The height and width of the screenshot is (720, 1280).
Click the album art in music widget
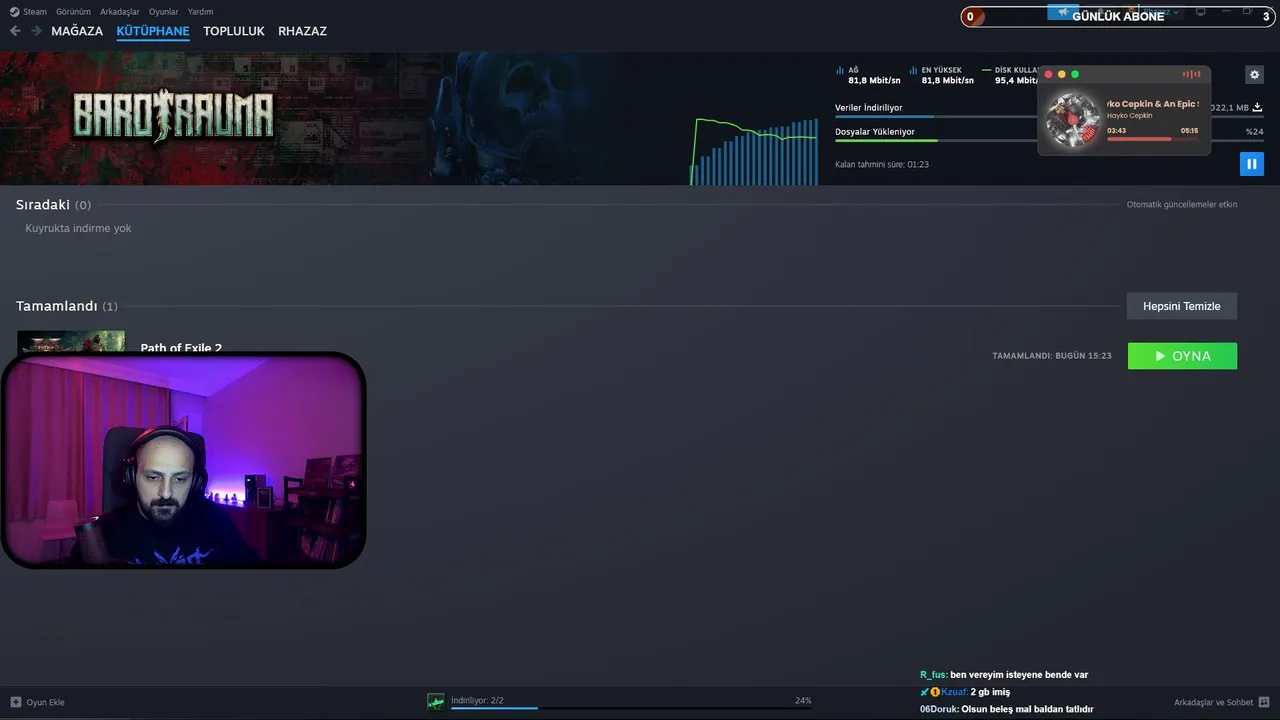pos(1073,120)
